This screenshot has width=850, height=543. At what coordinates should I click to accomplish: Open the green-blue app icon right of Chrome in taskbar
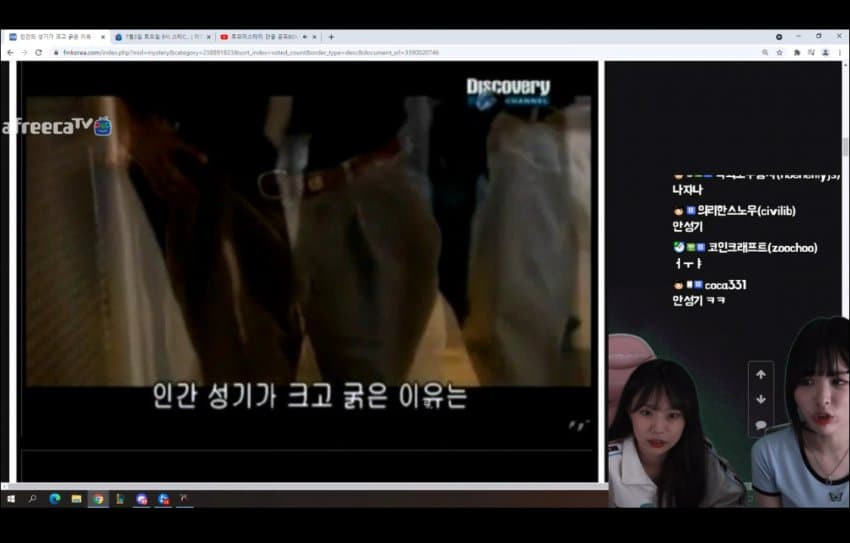120,499
